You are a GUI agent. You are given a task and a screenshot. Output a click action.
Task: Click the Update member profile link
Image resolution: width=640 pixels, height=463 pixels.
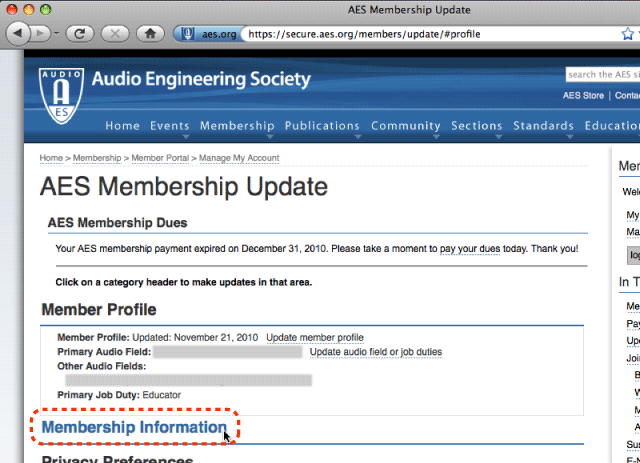click(315, 338)
